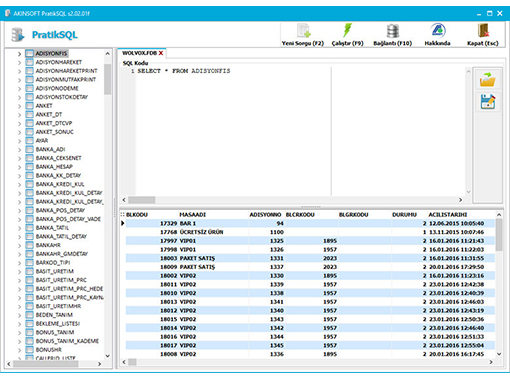Click SQL editor horizontal scrollbar thumb
This screenshot has height=380, width=510.
click(142, 200)
